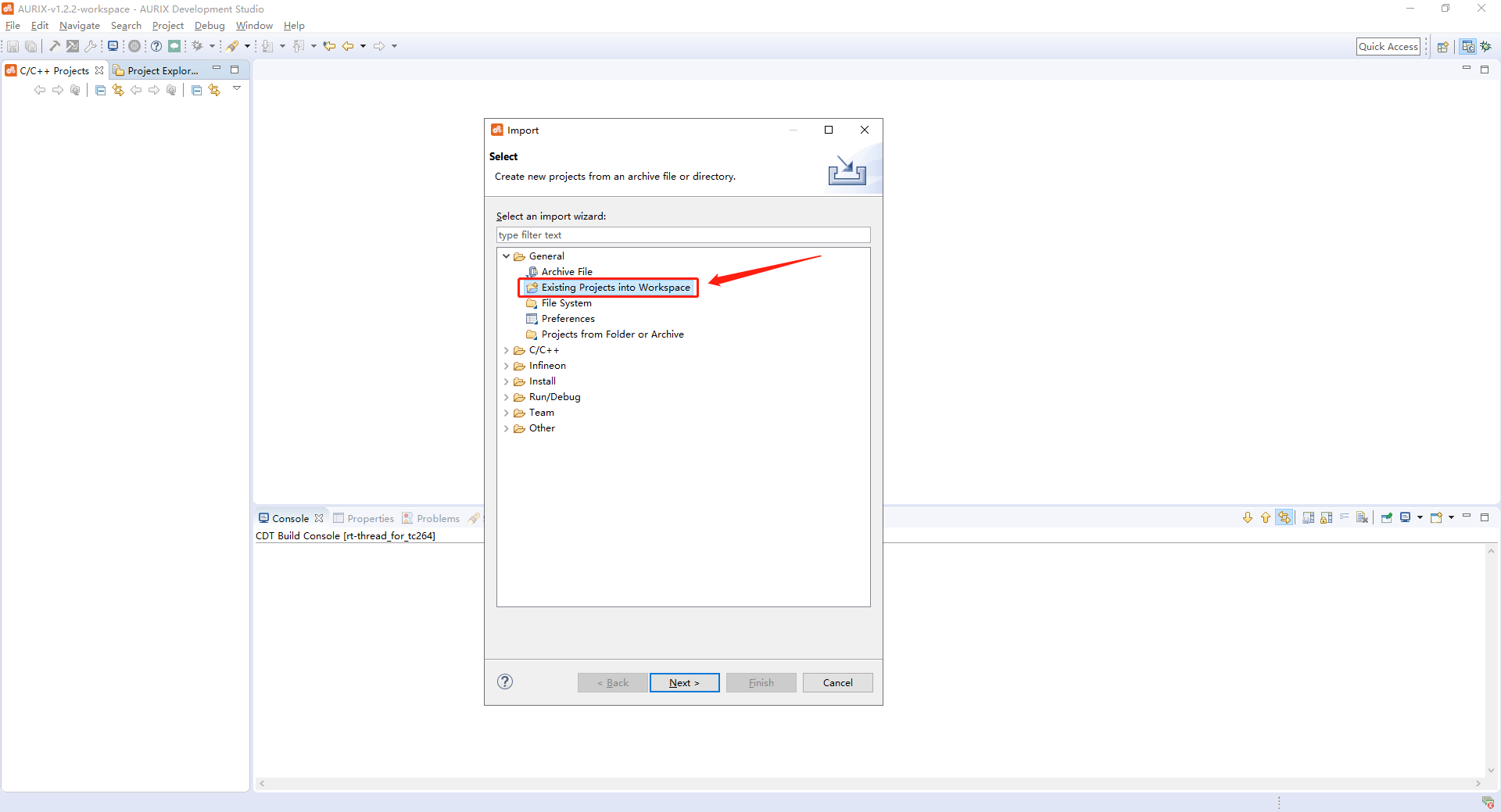
Task: Click Show Next Error down arrow in Console
Action: point(1248,517)
